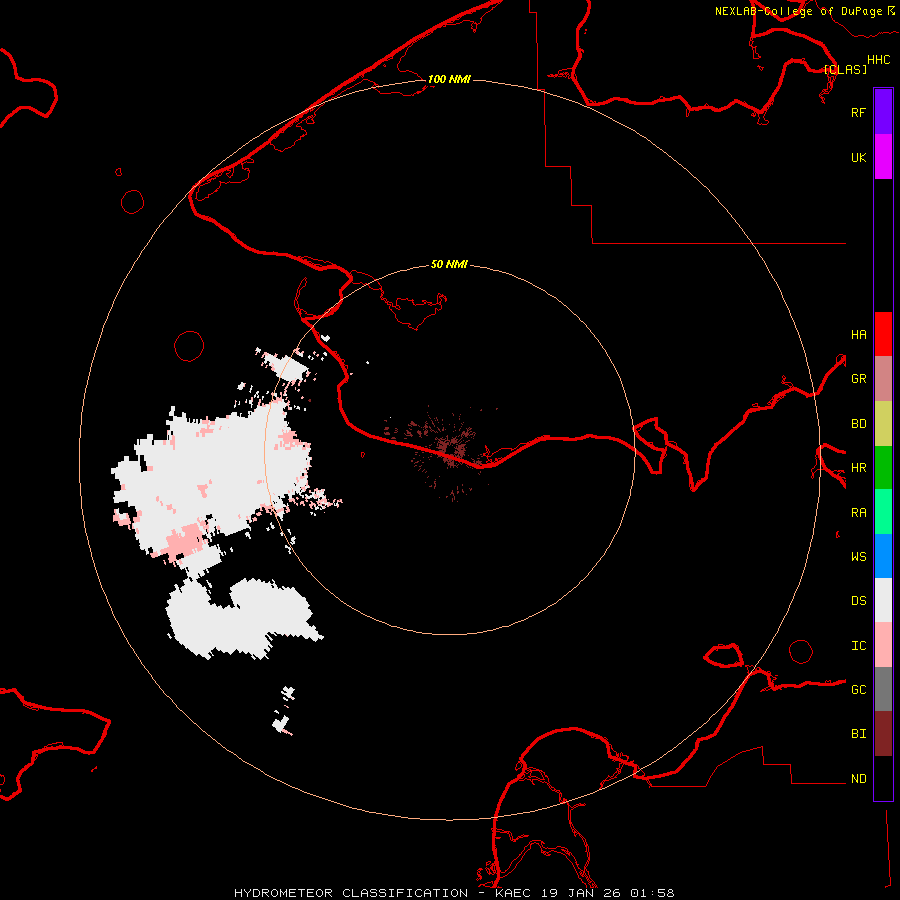Select the GC gray legend swatch

tap(883, 689)
